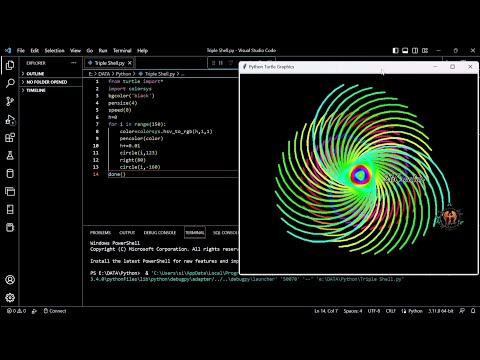Viewport: 480px width, 360px height.
Task: Click the feedback icon in status bar
Action: click(462, 311)
